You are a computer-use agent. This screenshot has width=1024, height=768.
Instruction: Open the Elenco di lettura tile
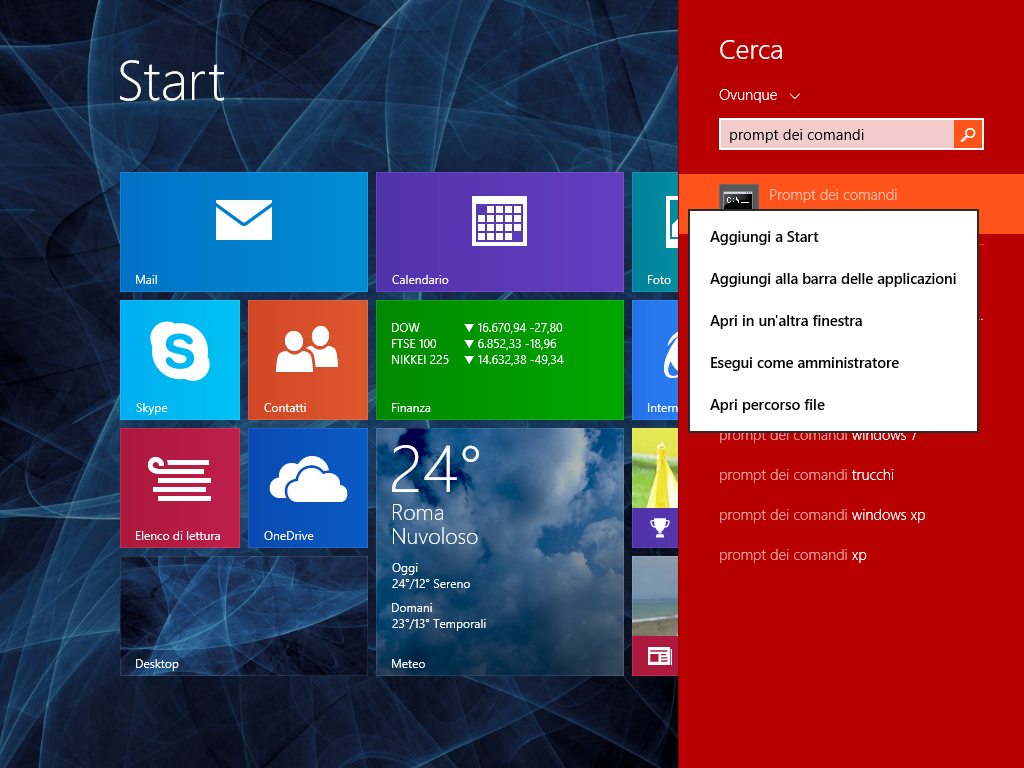pyautogui.click(x=179, y=487)
